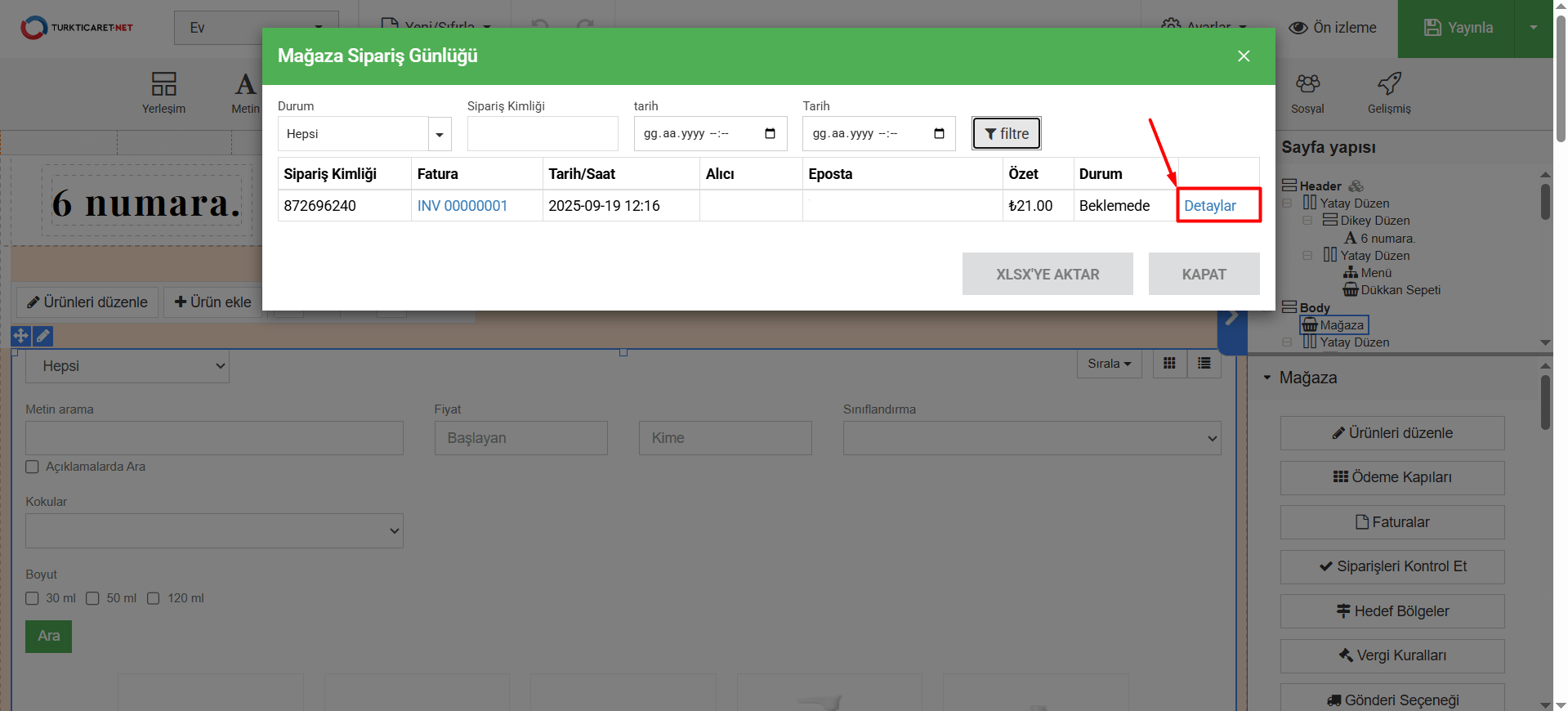
Task: Open the Gelişmiş rocket icon
Action: tap(1389, 84)
